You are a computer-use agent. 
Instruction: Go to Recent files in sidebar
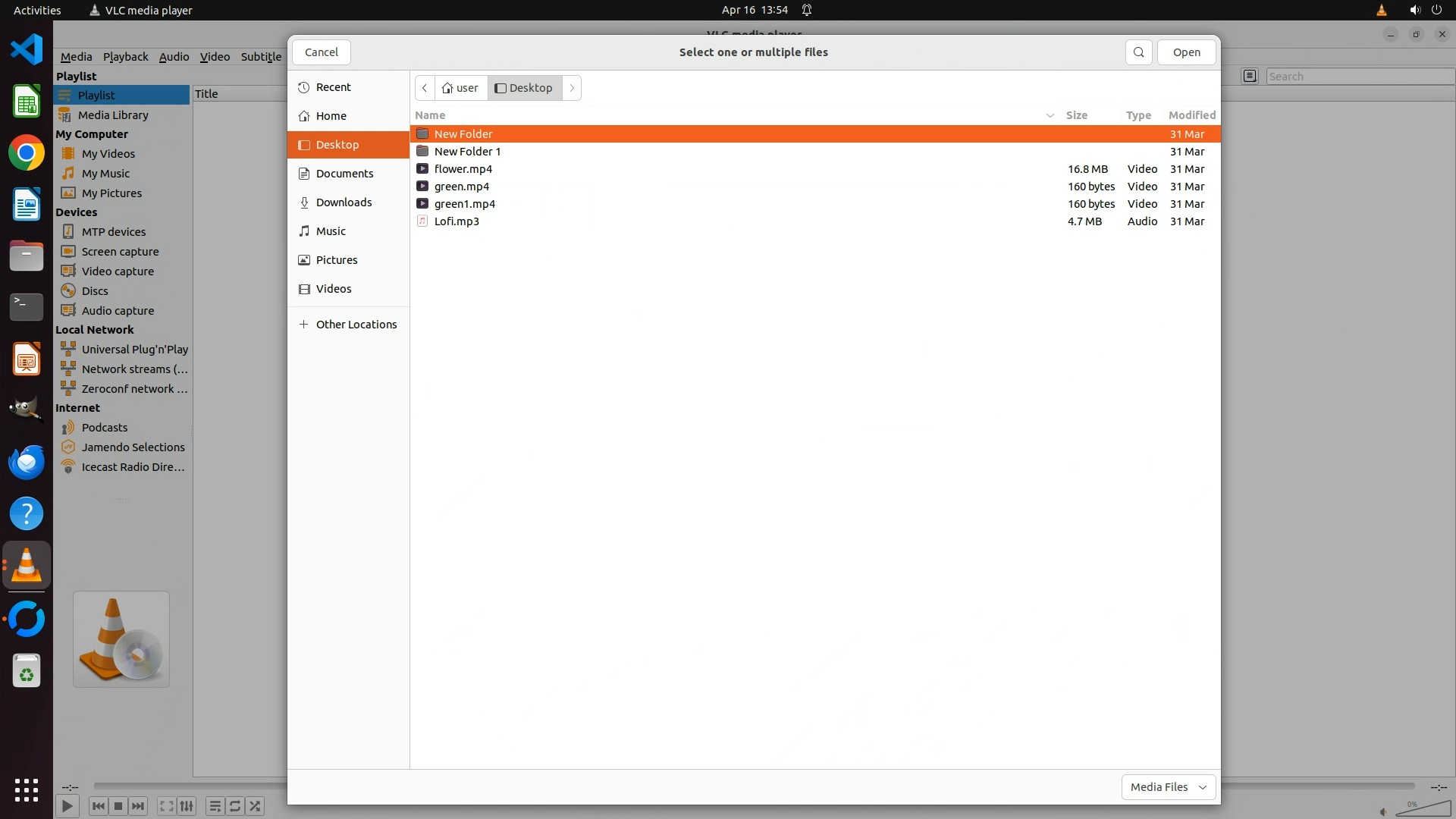[333, 87]
